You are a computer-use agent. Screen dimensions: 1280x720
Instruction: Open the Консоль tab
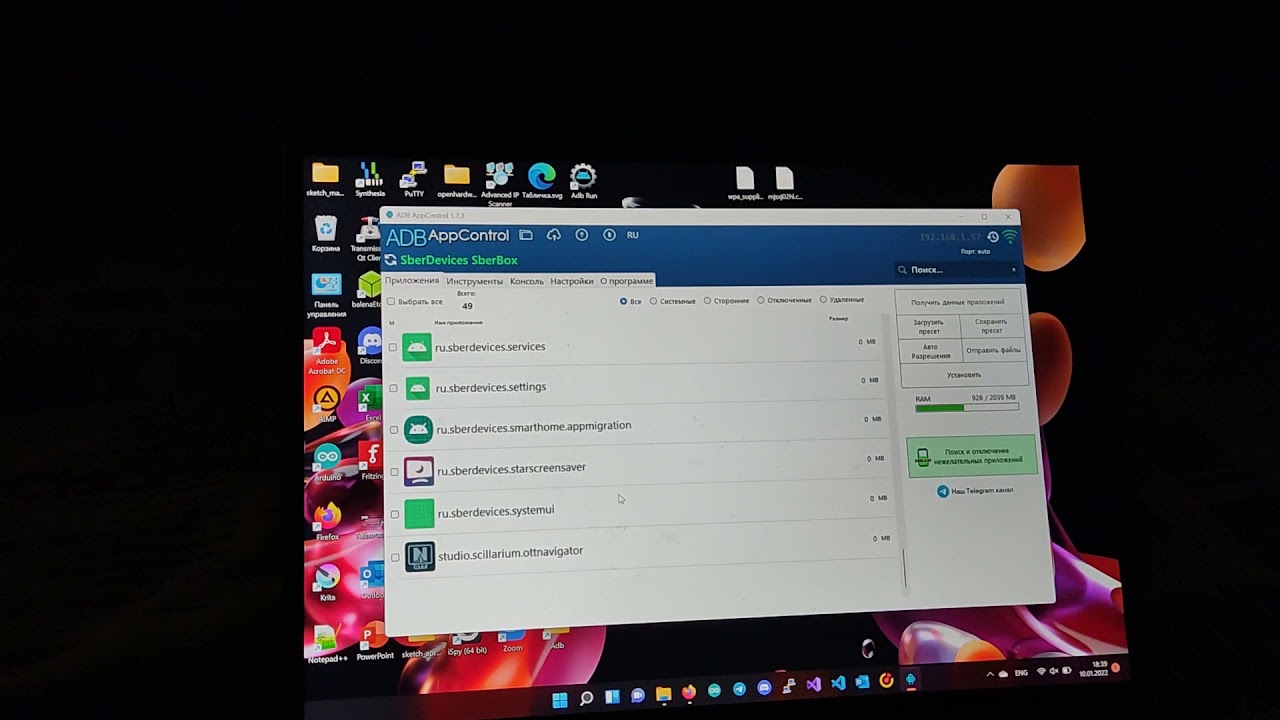pos(527,282)
